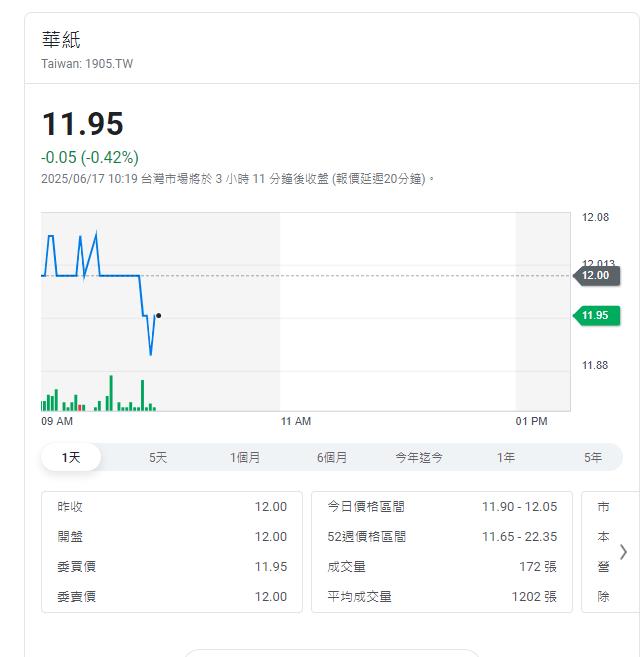Click the 11 AM x-axis label
Viewport: 642px width, 657px height.
[296, 421]
